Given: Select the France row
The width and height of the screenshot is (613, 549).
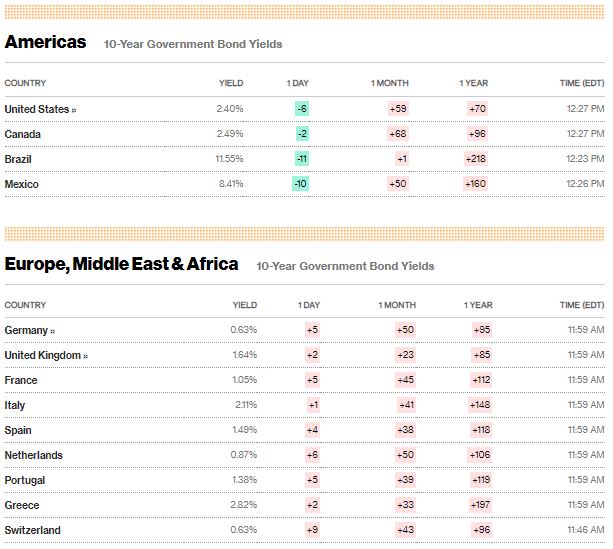Looking at the screenshot, I should [x=21, y=380].
